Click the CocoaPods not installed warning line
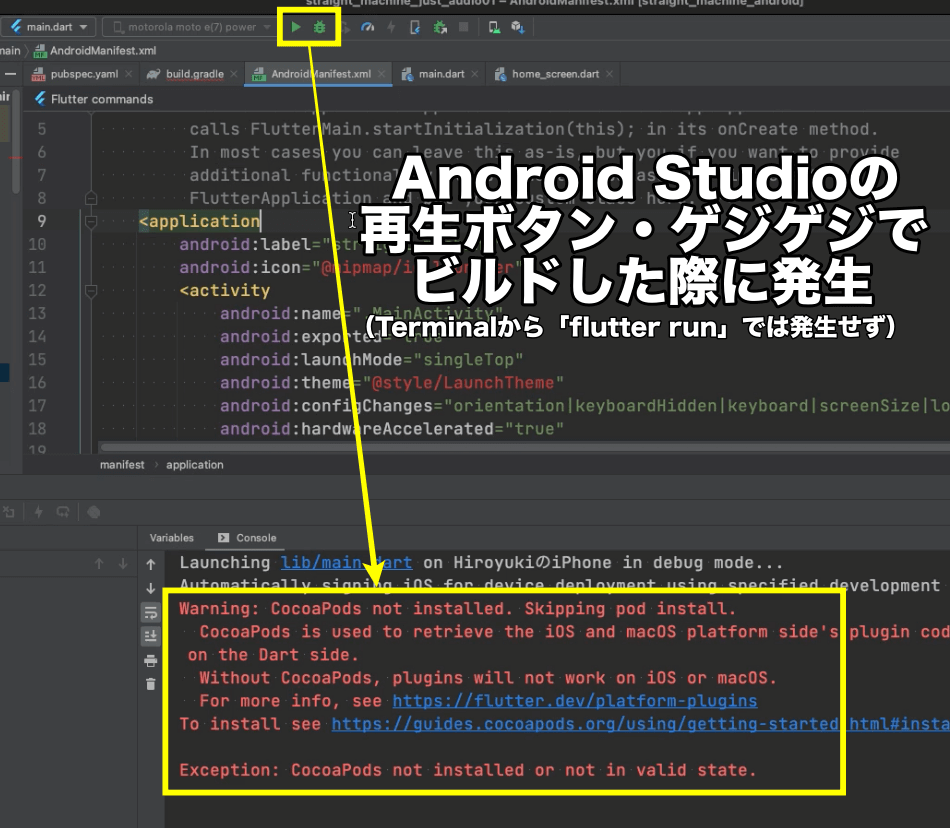Viewport: 950px width, 828px height. [x=457, y=609]
